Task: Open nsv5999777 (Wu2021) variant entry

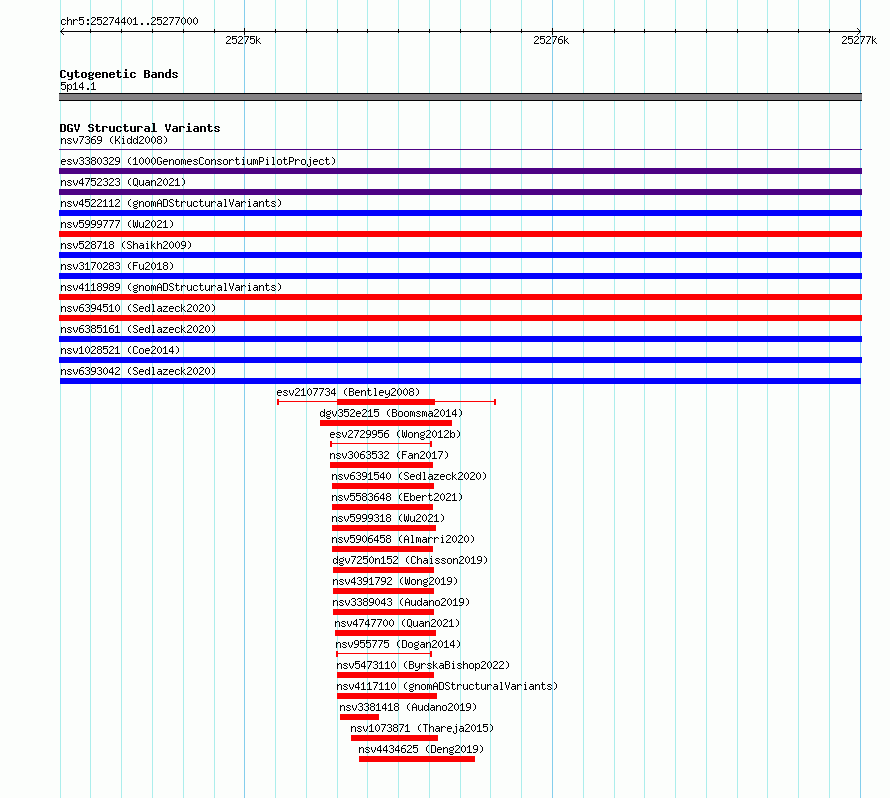Action: click(x=117, y=224)
